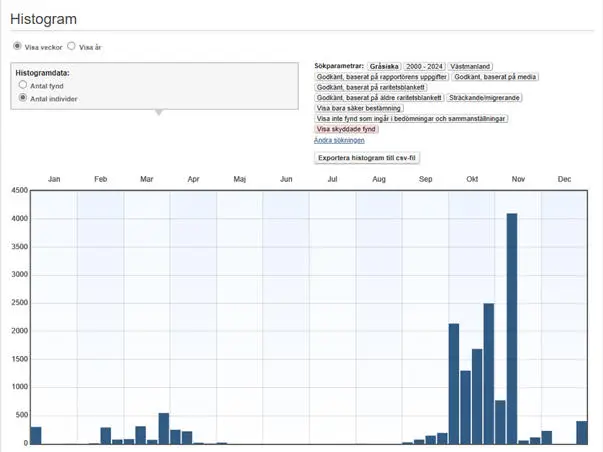Click the first bar in January
This screenshot has height=452, width=603.
36,435
